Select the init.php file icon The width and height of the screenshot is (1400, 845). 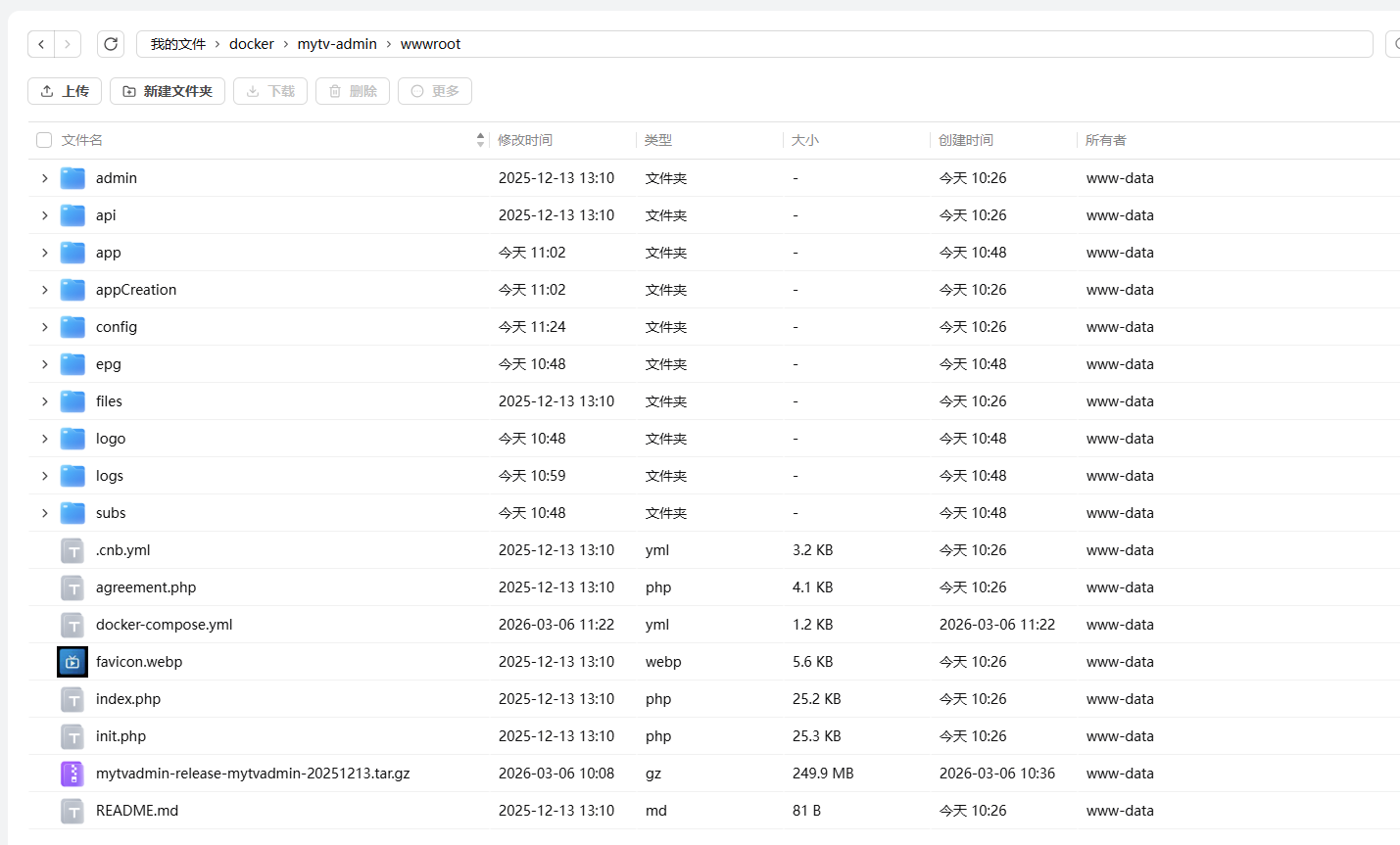point(72,736)
